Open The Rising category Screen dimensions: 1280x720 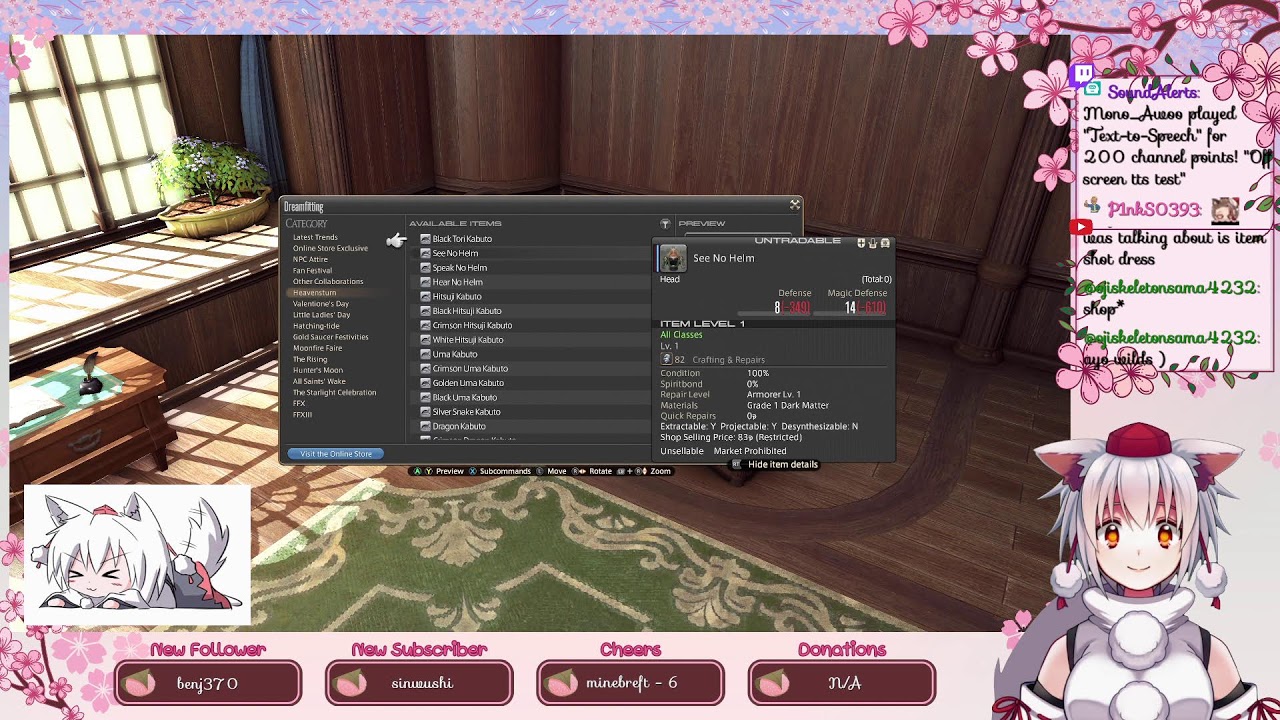(x=310, y=359)
